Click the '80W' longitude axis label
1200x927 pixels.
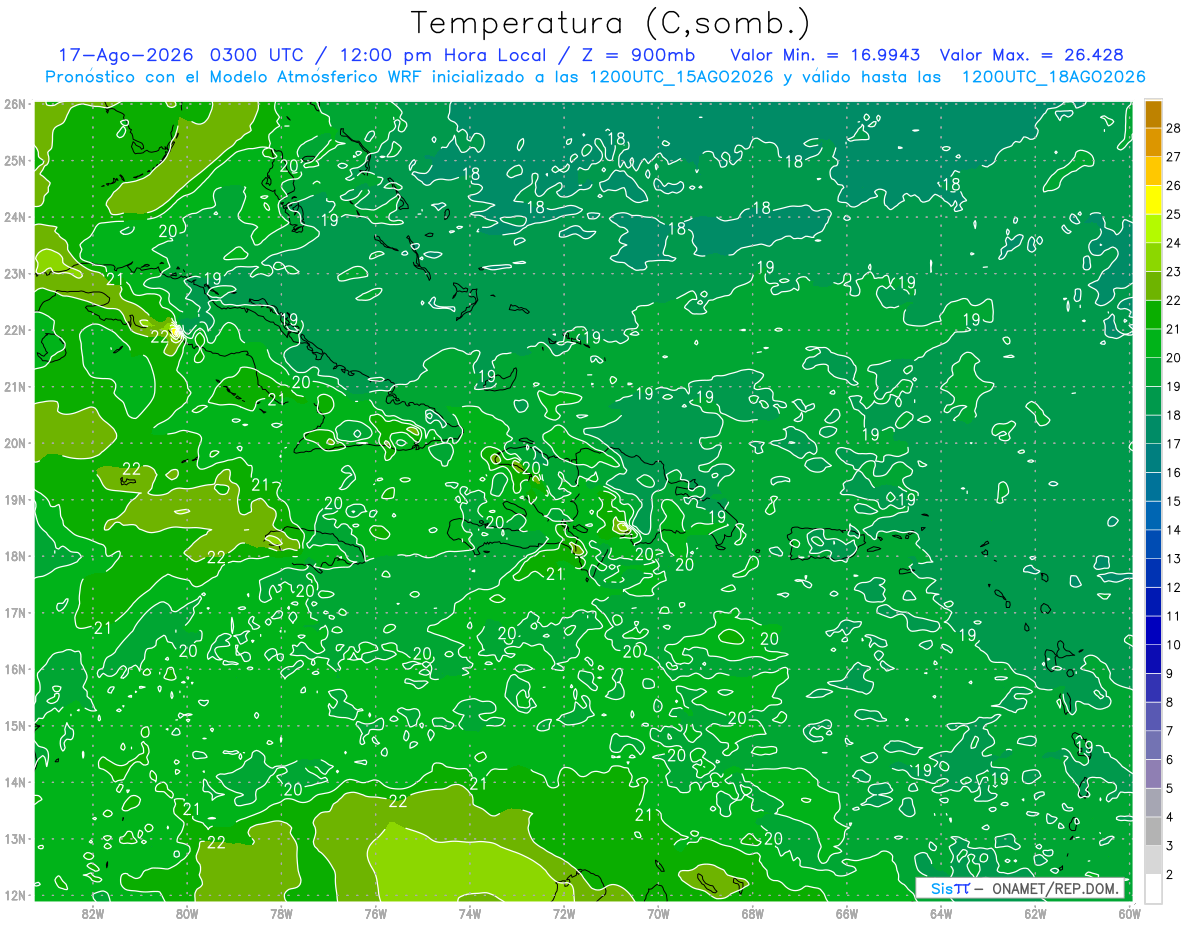[x=187, y=912]
